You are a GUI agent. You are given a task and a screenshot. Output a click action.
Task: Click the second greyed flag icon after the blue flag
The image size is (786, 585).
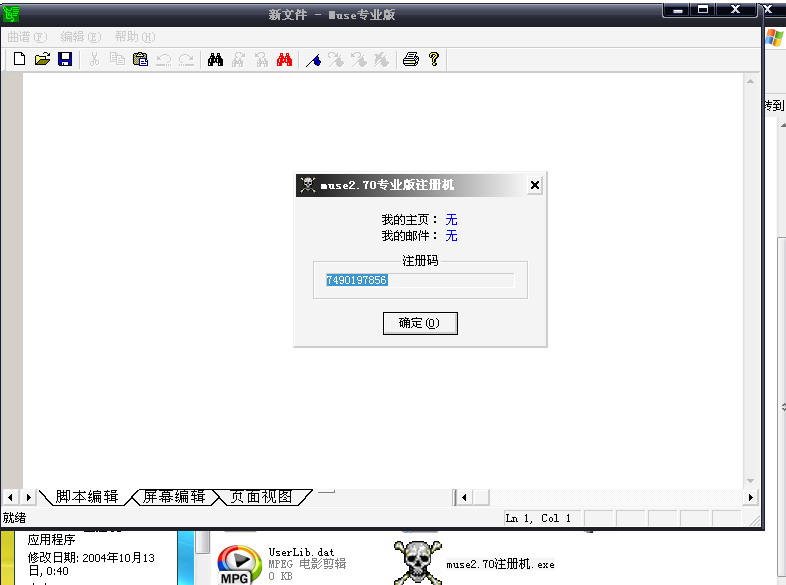coord(359,60)
